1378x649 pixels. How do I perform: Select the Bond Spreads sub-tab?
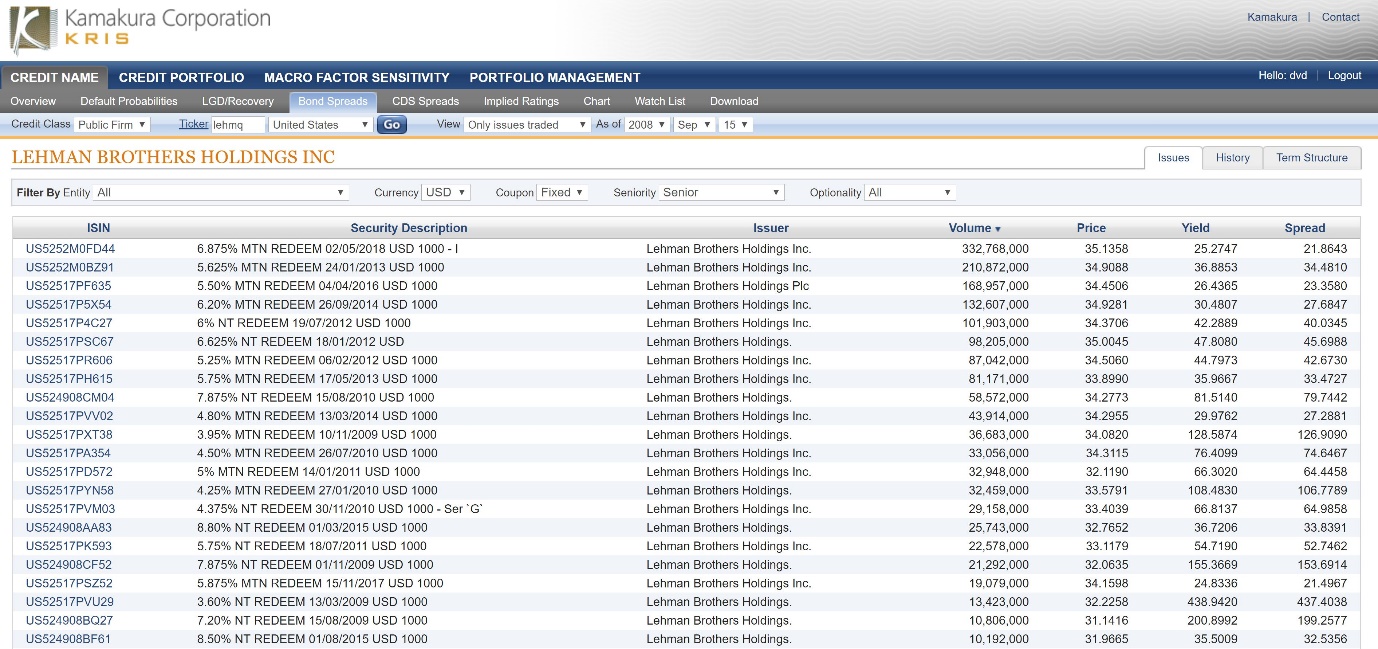pos(333,101)
